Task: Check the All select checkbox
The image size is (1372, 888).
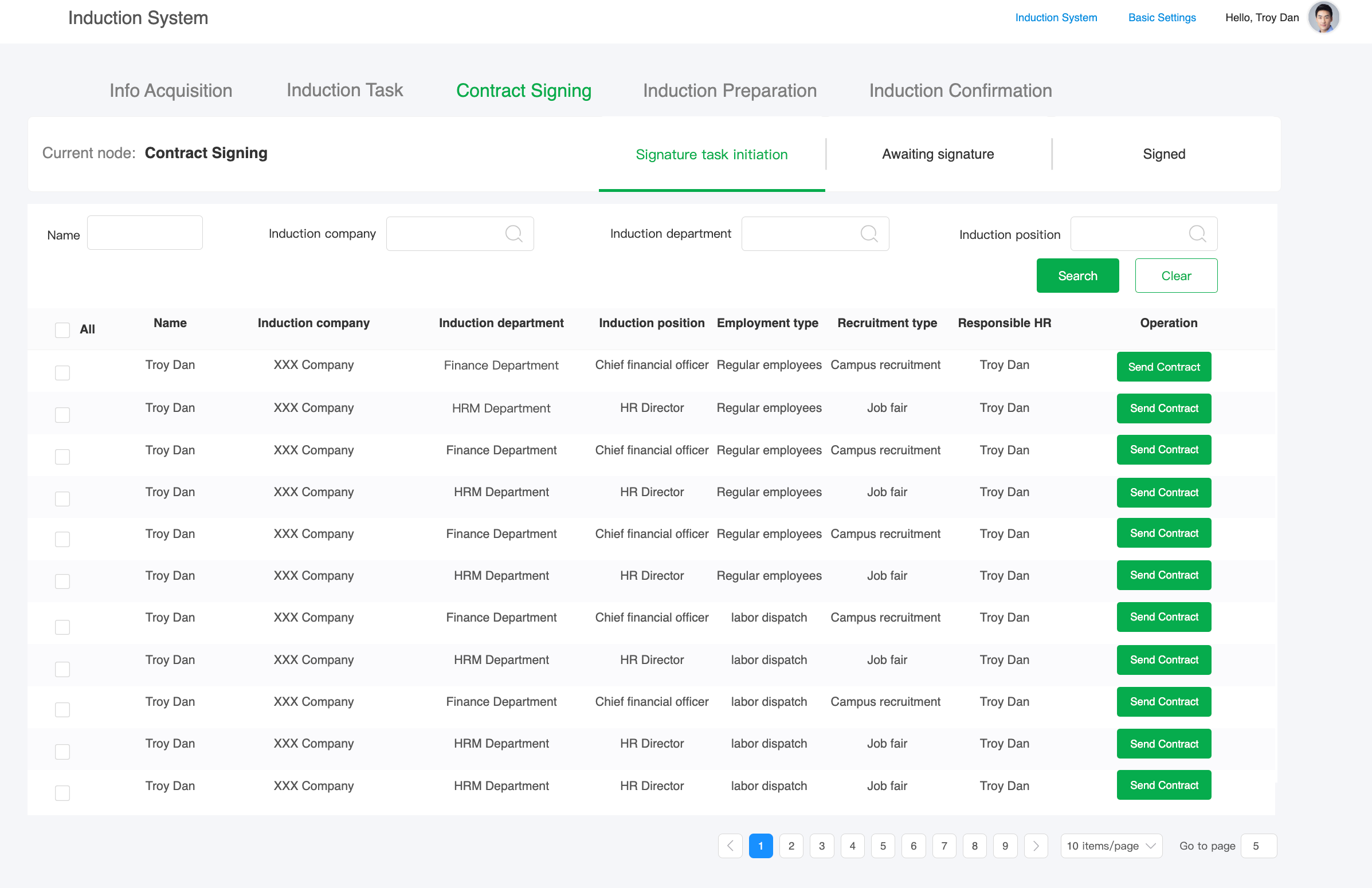Action: (62, 329)
